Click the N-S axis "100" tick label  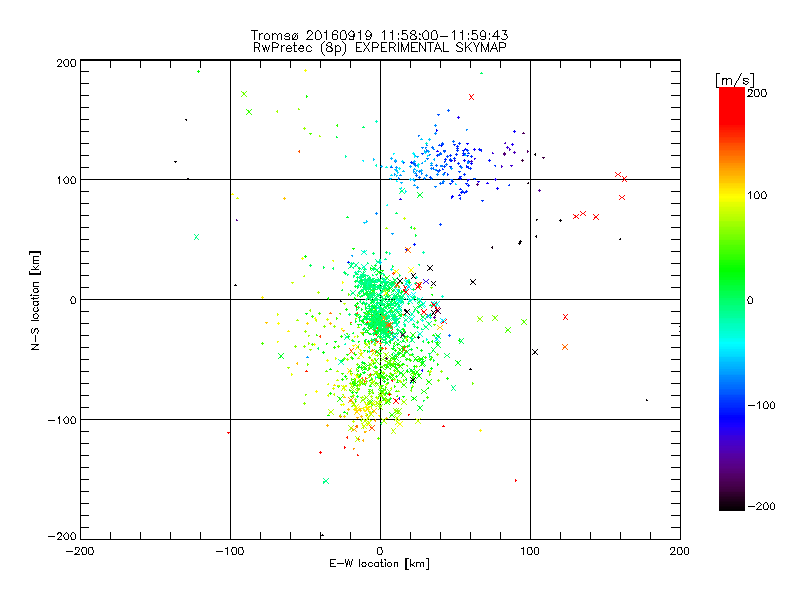(x=66, y=180)
